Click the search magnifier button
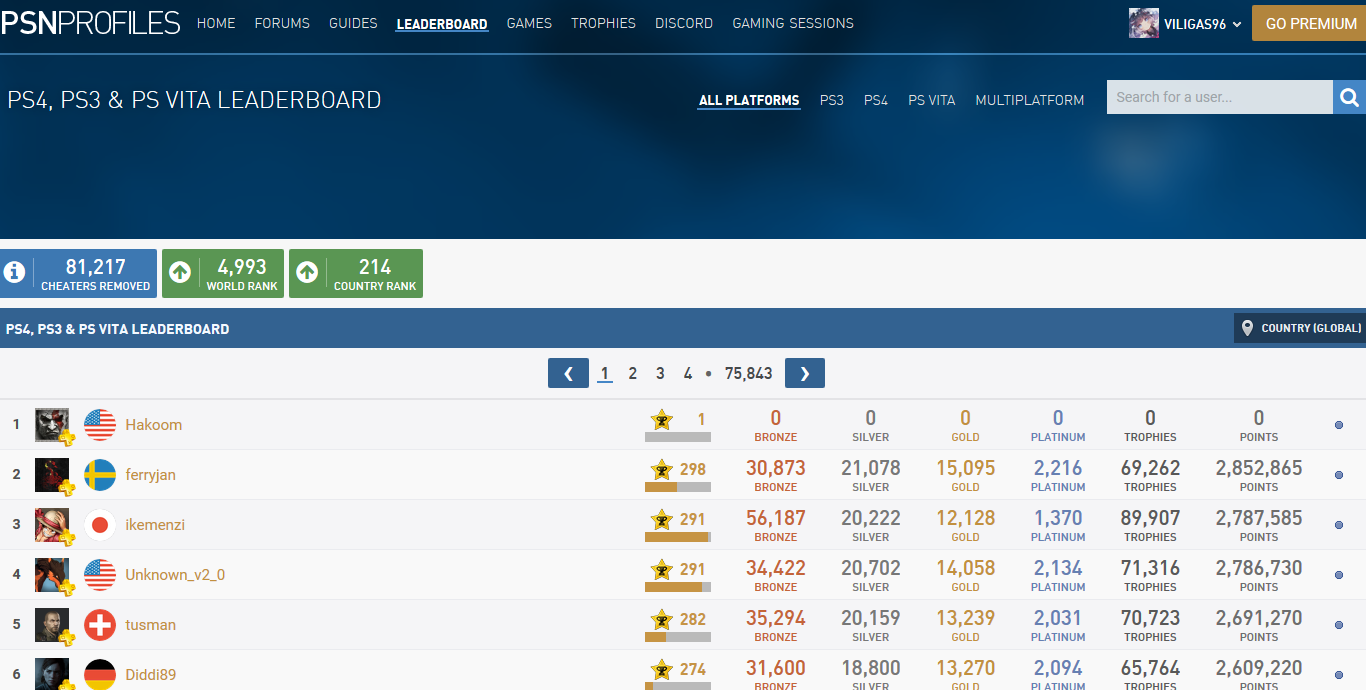Viewport: 1366px width, 690px height. point(1349,97)
